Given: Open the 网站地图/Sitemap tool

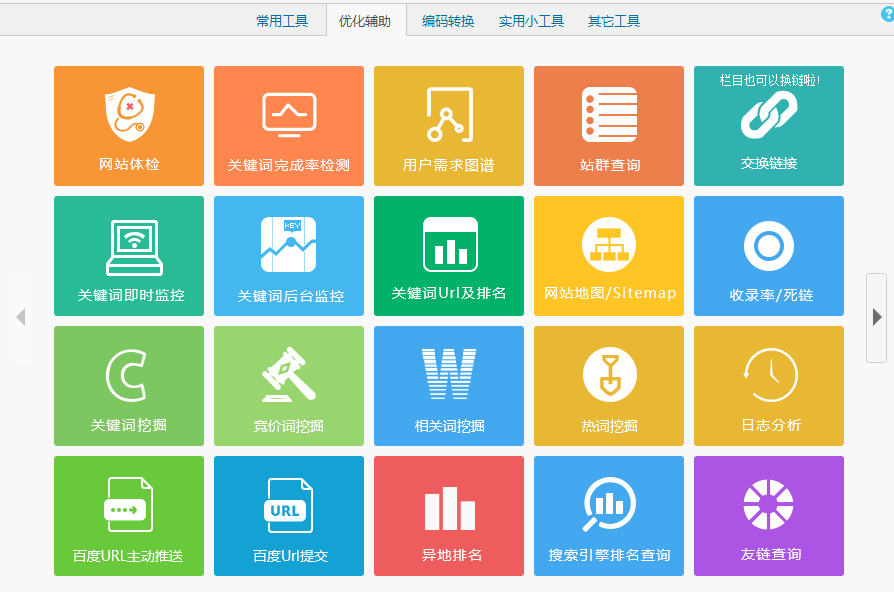Looking at the screenshot, I should pyautogui.click(x=609, y=256).
